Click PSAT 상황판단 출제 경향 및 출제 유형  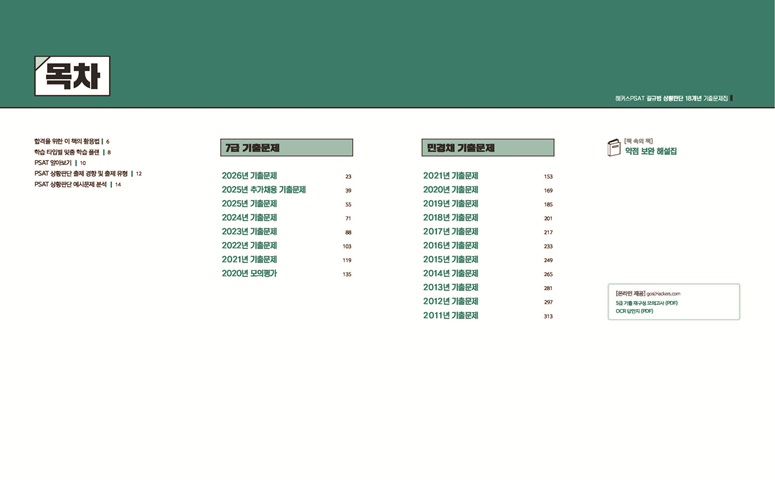[87, 174]
